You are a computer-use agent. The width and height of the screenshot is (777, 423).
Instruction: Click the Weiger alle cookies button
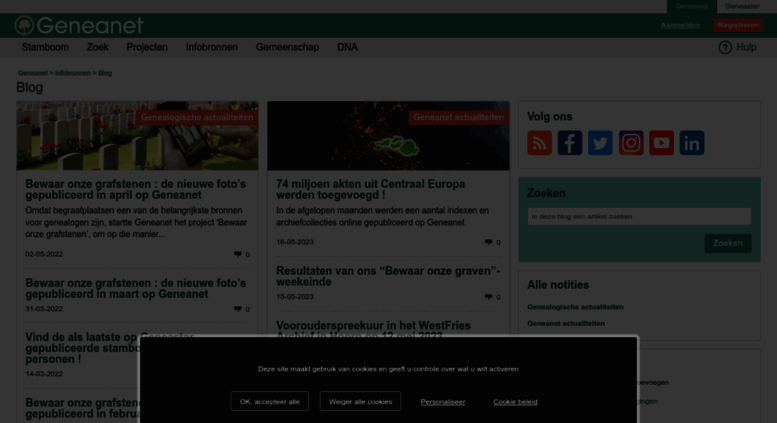coord(360,402)
